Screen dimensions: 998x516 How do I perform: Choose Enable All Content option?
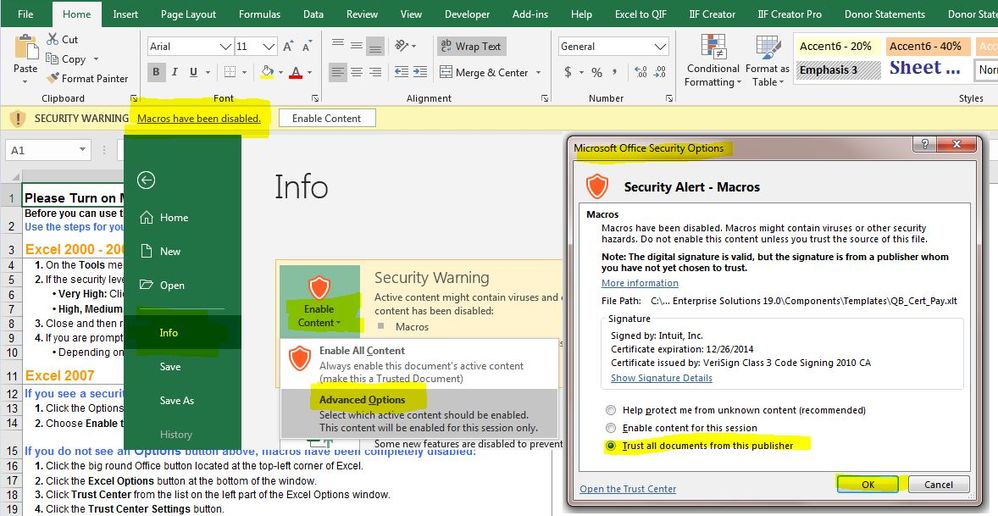(419, 363)
